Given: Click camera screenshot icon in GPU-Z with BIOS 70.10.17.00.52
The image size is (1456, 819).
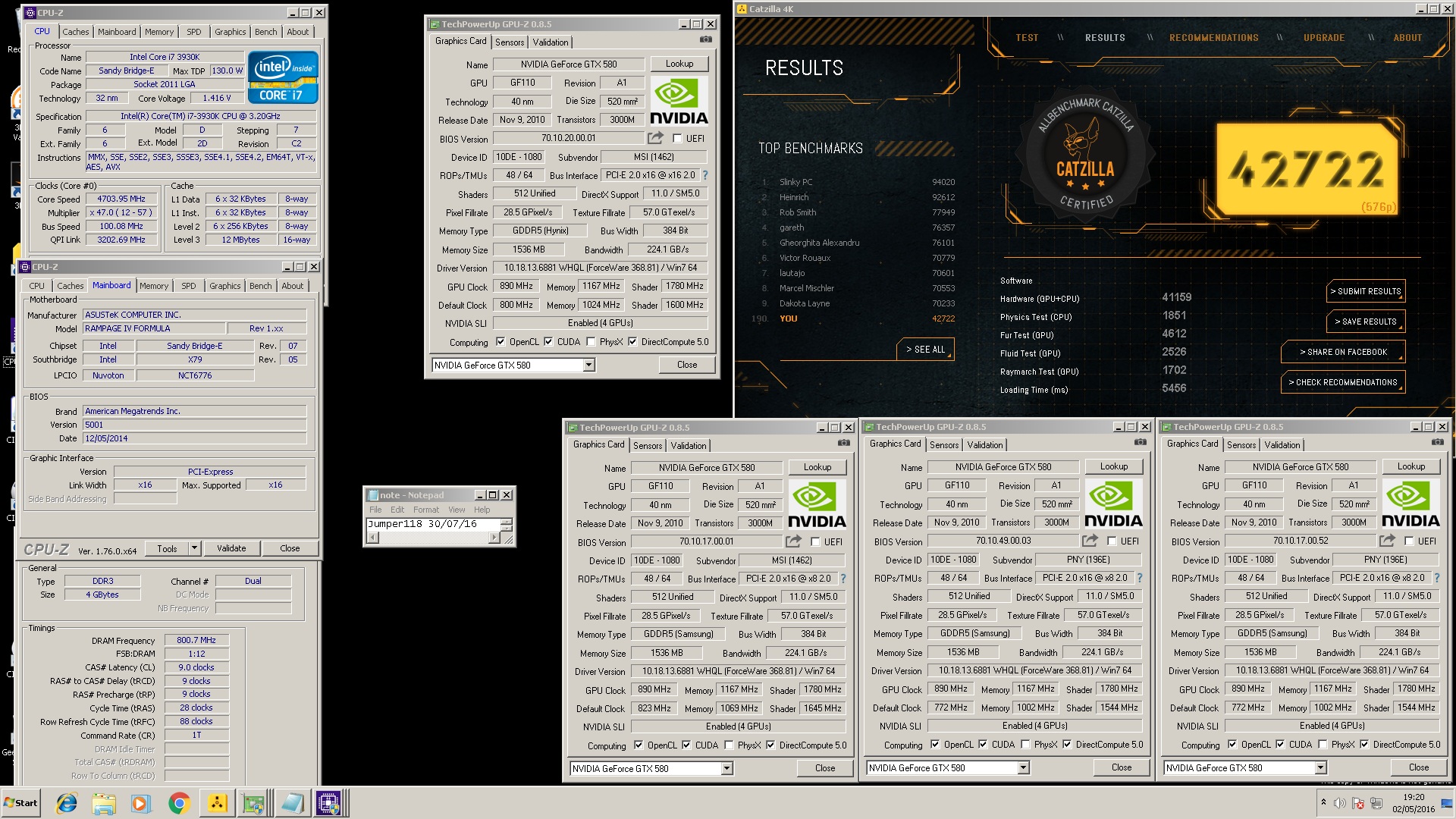Looking at the screenshot, I should [1438, 442].
